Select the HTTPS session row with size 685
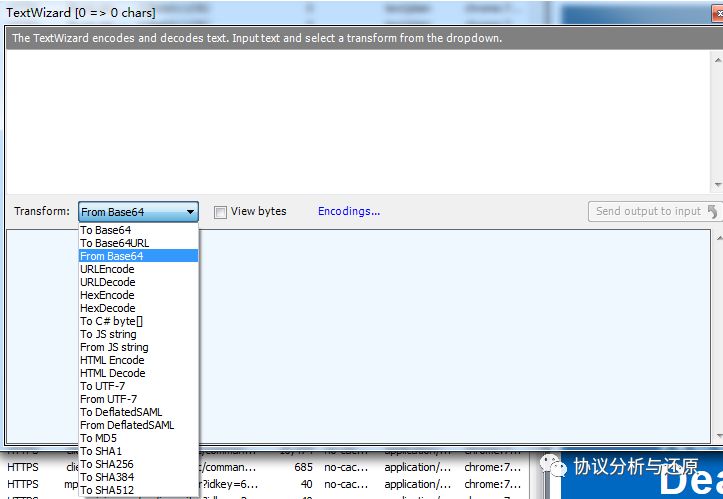 [x=265, y=467]
